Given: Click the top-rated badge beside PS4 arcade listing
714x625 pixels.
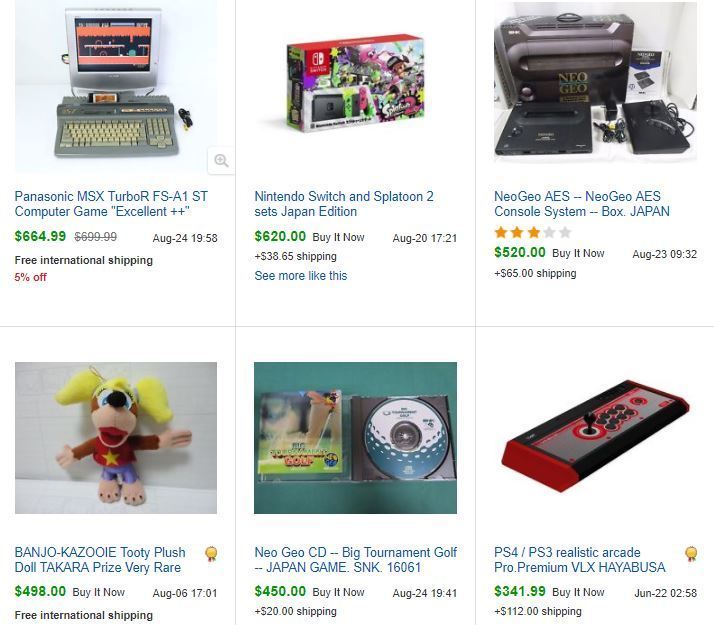Looking at the screenshot, I should (x=691, y=554).
